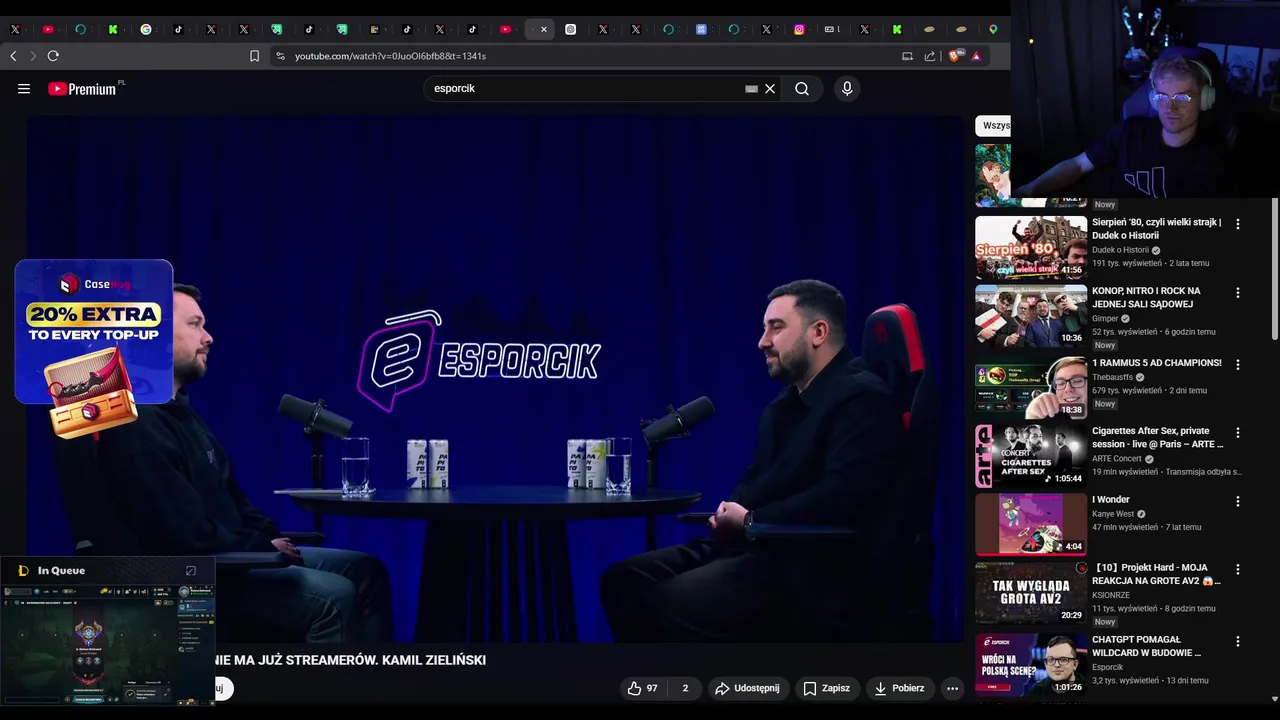
Task: Open the options menu for 1 RAMMUS 5 AD CHAMPIONS
Action: point(1238,365)
